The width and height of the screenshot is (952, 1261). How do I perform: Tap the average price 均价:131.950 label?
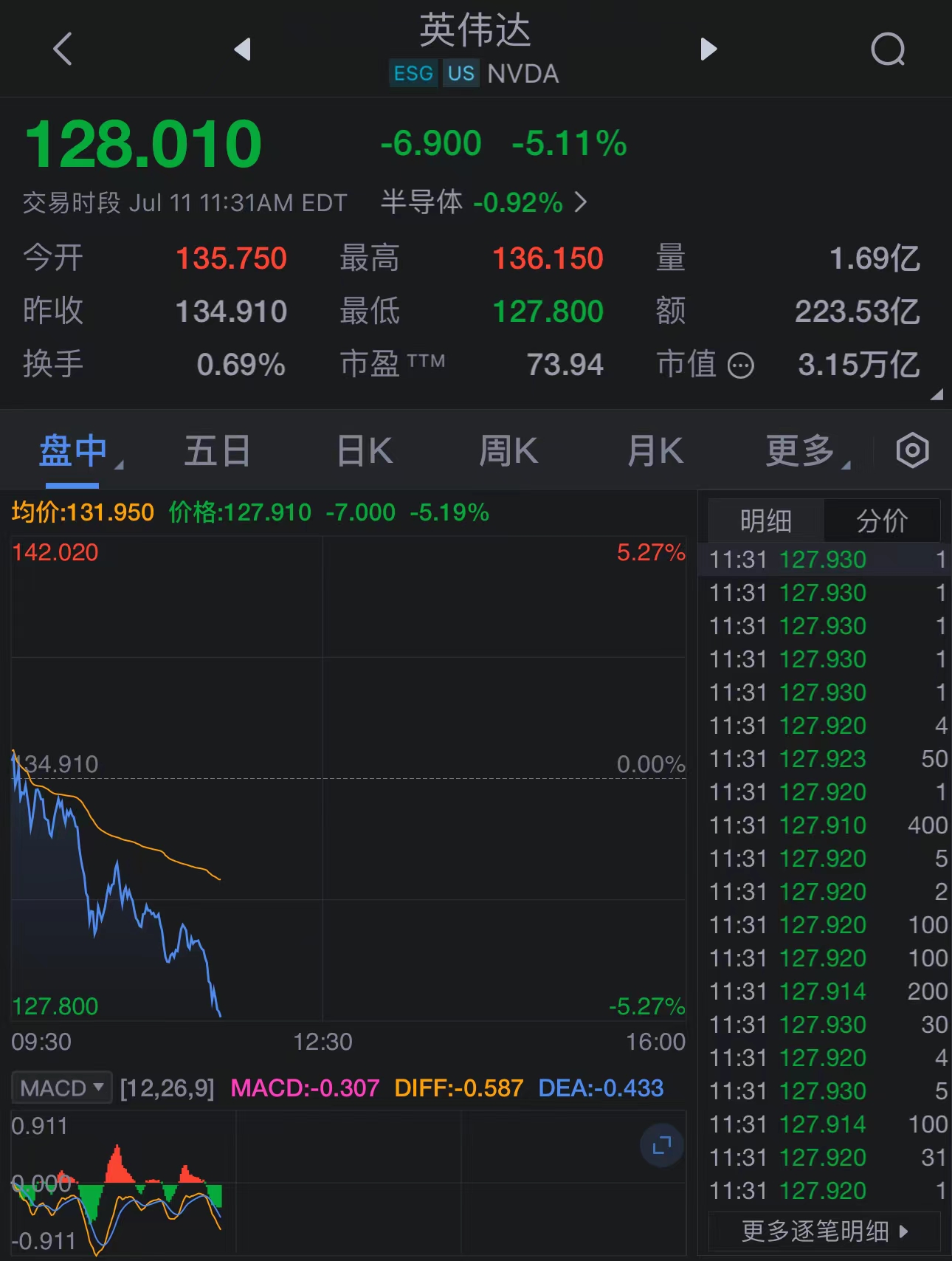click(83, 512)
